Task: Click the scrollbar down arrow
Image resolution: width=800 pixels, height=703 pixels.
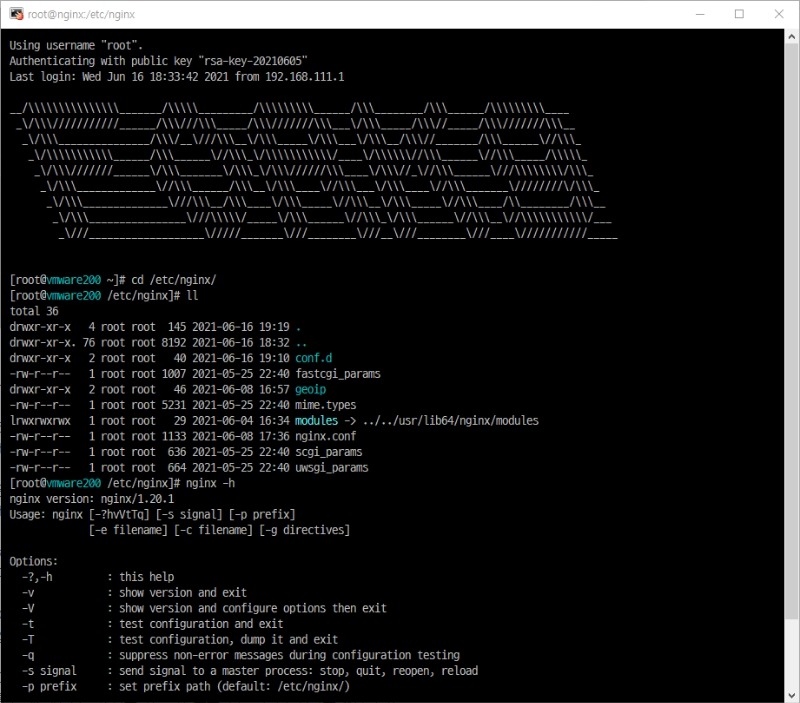Action: coord(791,695)
